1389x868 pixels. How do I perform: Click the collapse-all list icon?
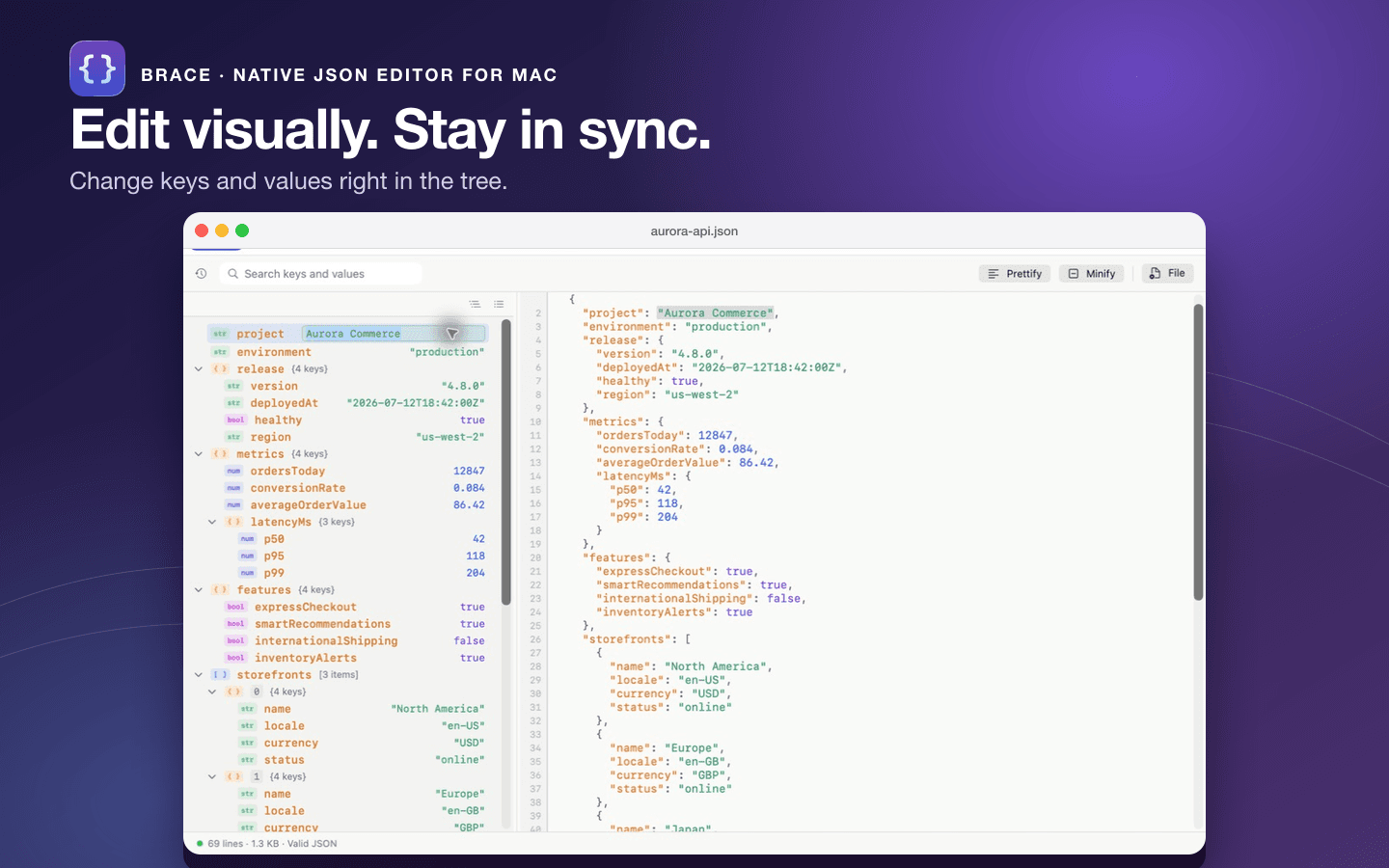tap(499, 304)
